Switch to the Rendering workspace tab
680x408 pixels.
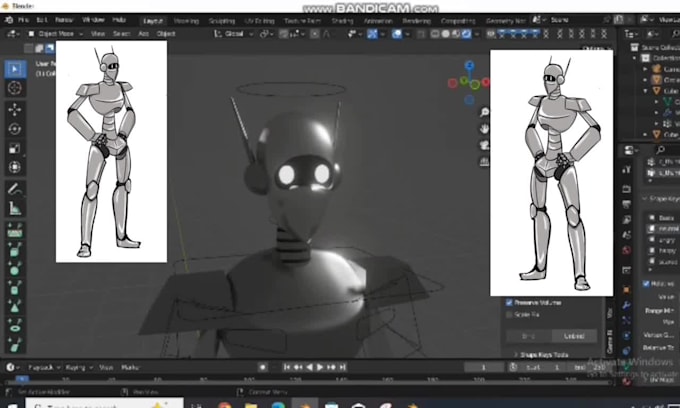point(416,21)
